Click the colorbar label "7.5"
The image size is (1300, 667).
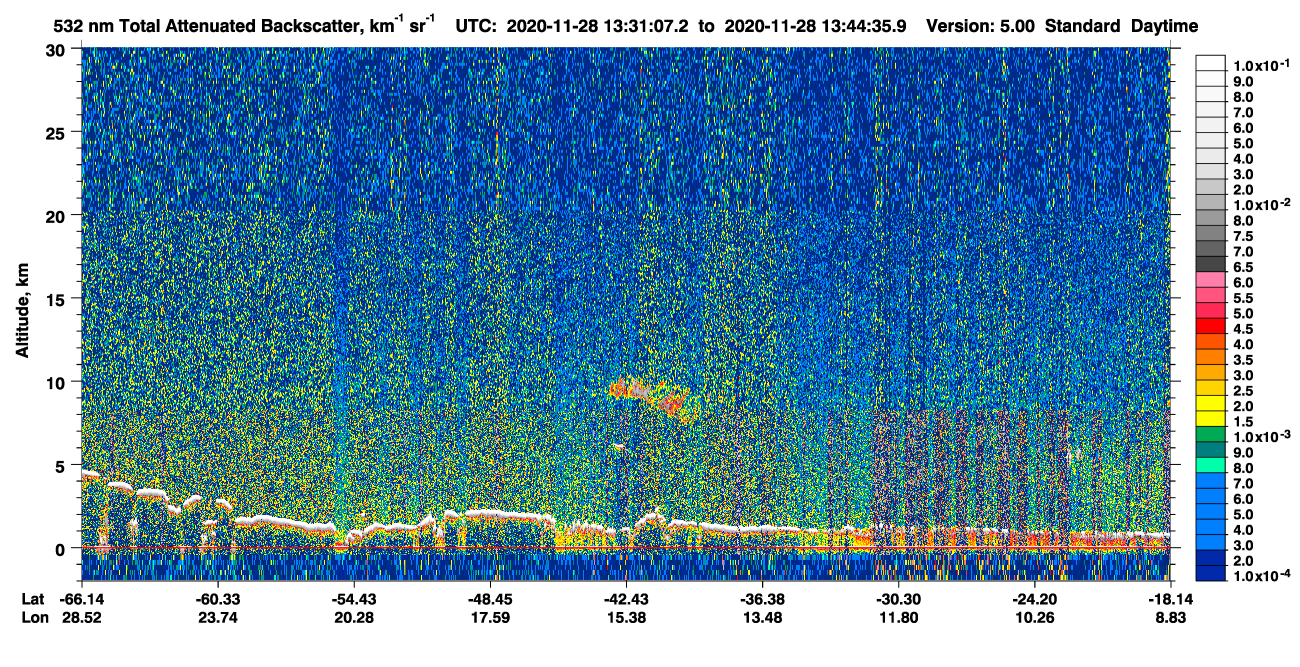click(x=1244, y=236)
